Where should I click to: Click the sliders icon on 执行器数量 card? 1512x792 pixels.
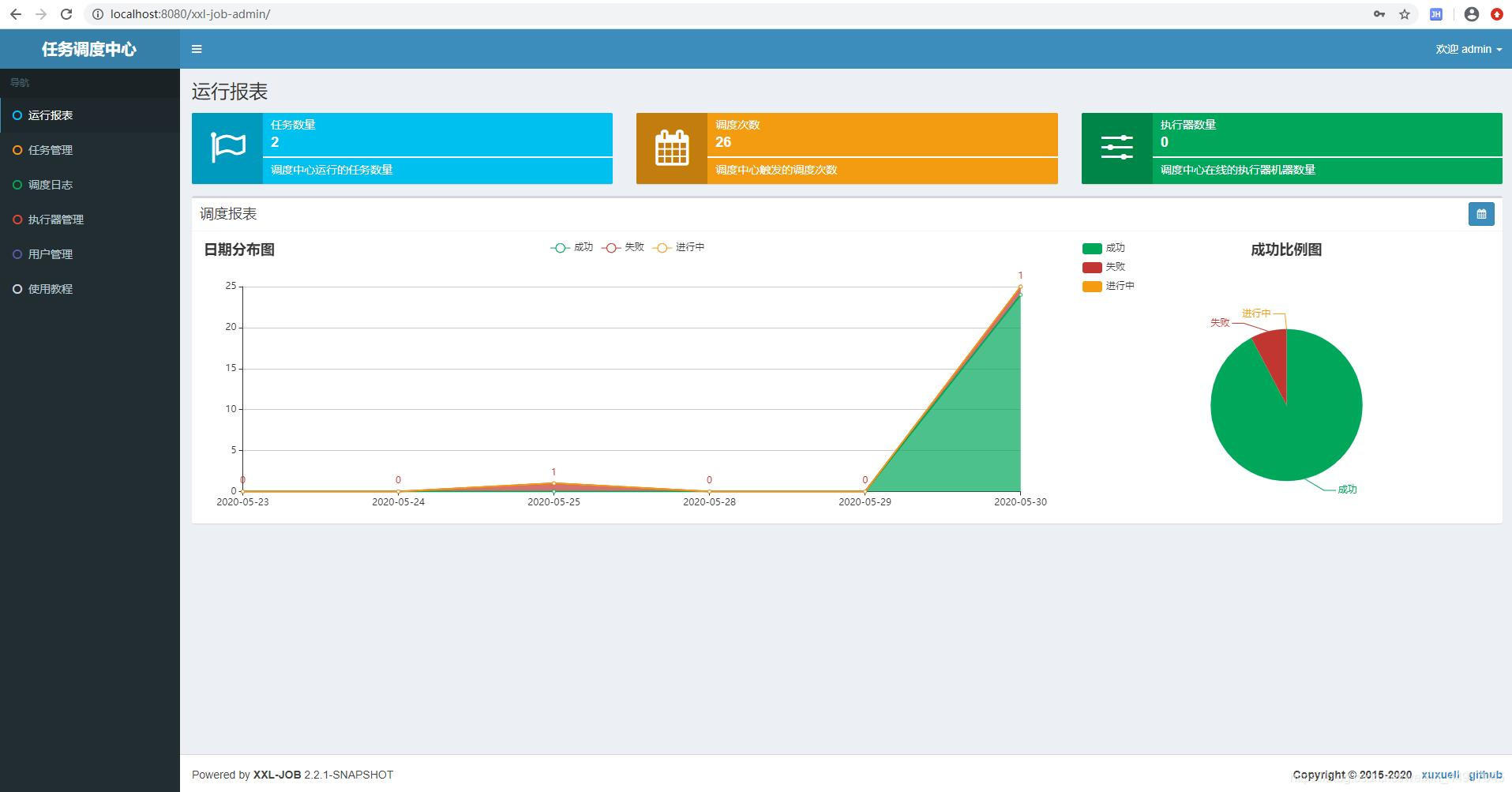point(1116,148)
